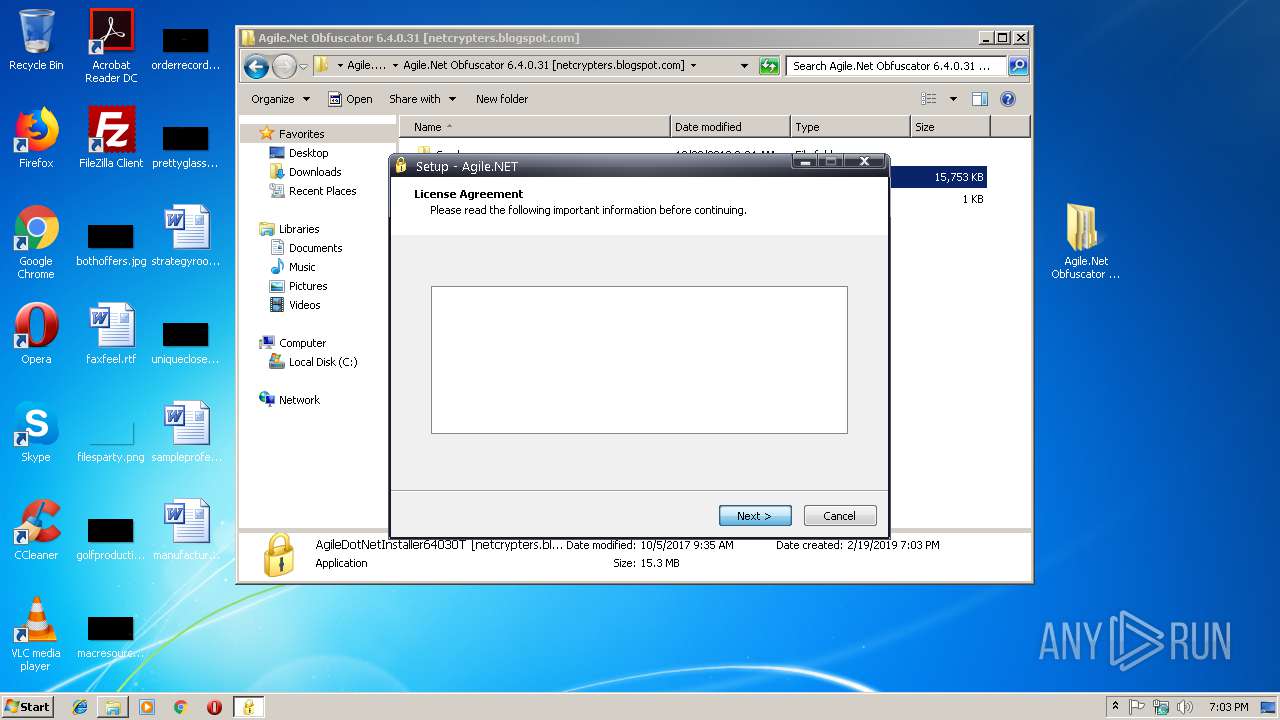Launch Google Chrome from desktop
The image size is (1280, 720).
point(36,242)
